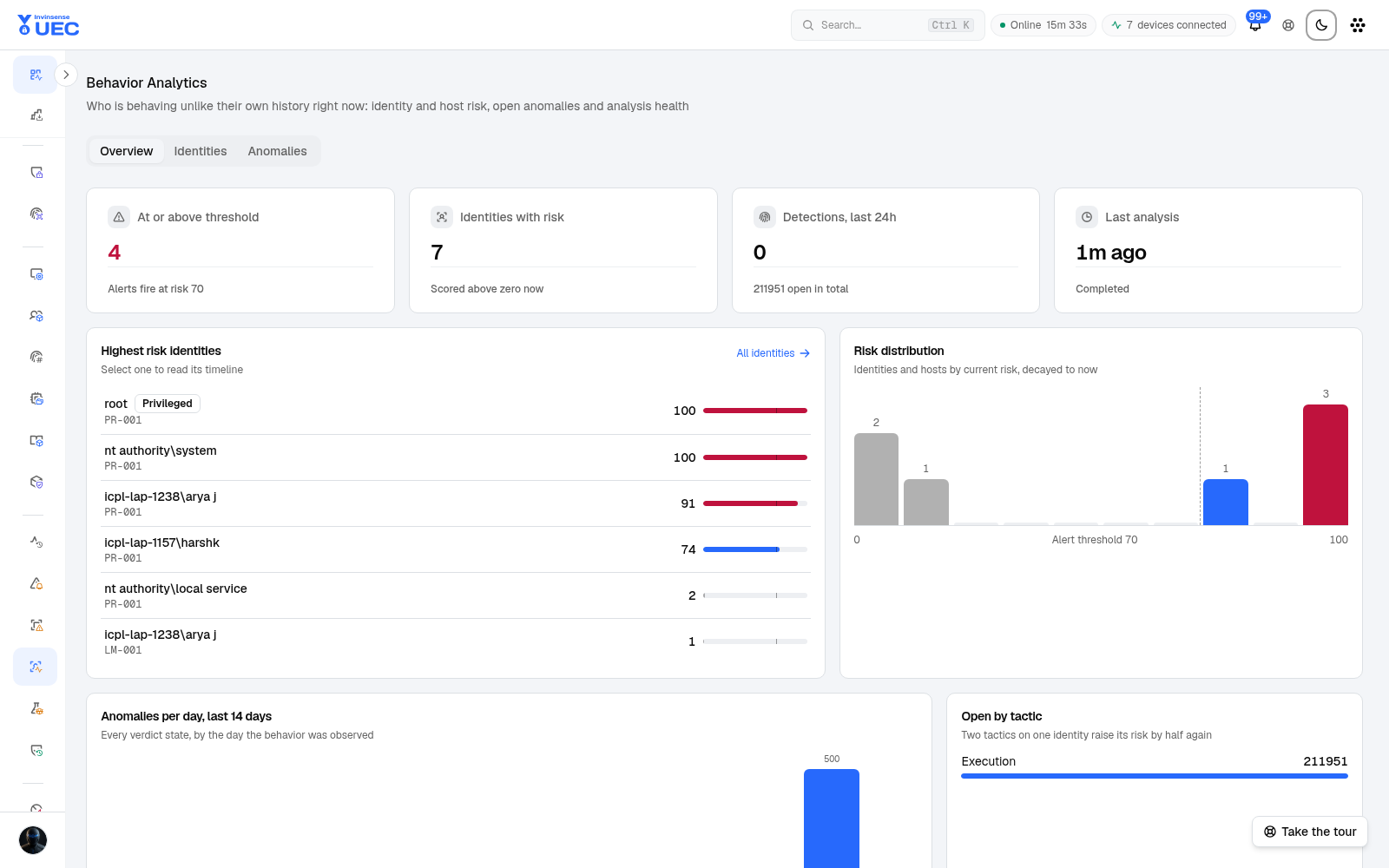Select icpl-lap-1157\harshk identity row
Screen dimensions: 1389x868
[x=456, y=549]
